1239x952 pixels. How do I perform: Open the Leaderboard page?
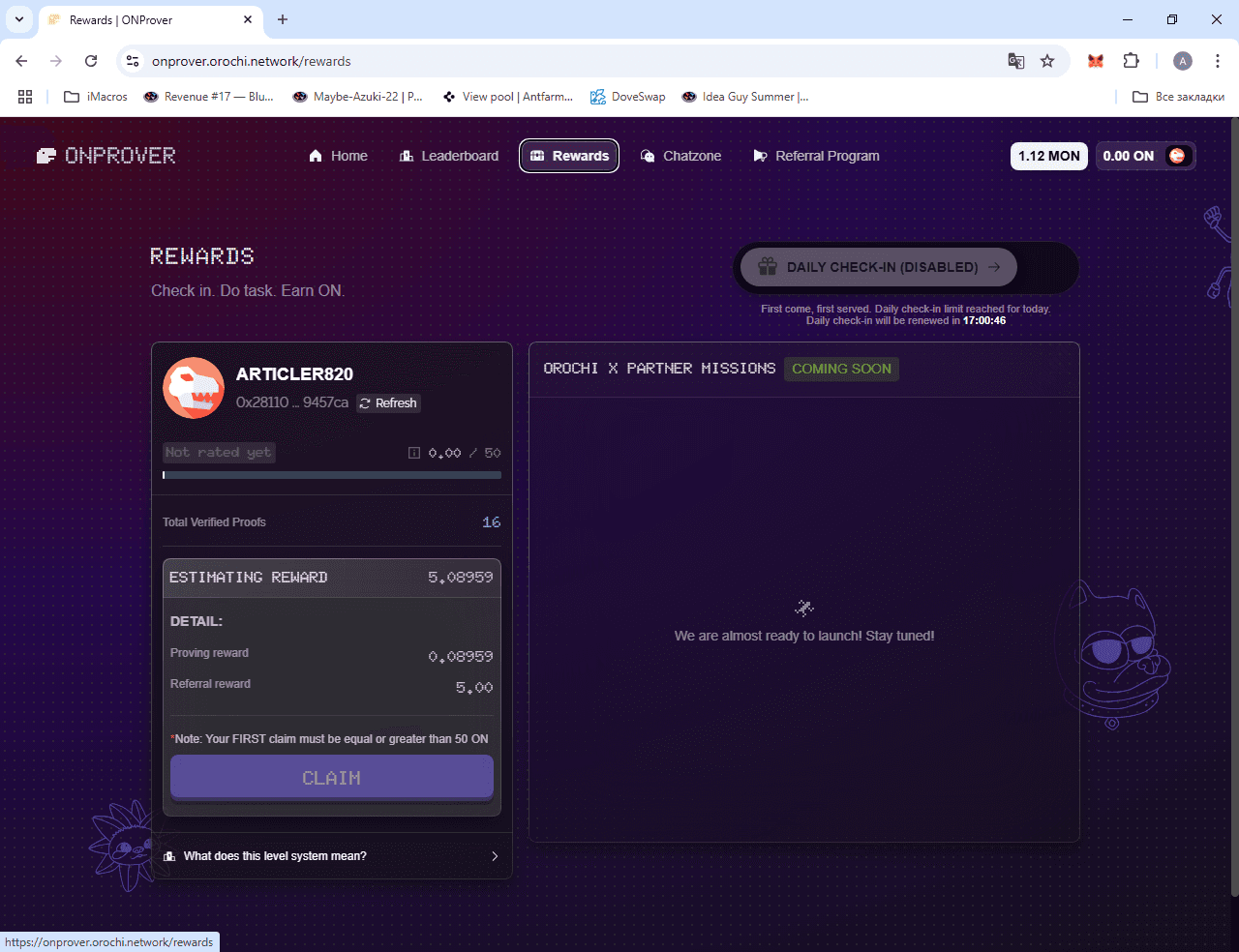pos(449,156)
